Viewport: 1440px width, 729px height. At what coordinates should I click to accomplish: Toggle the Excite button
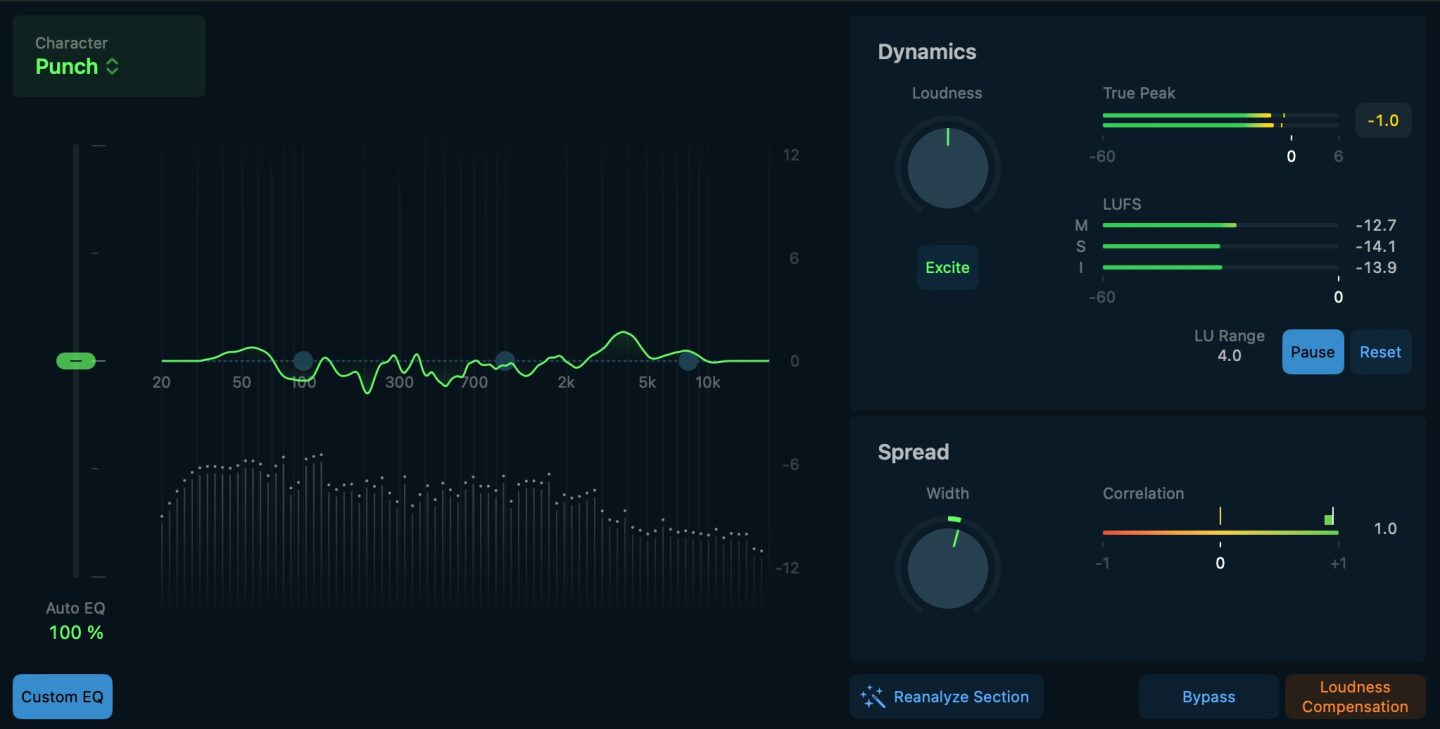tap(947, 267)
